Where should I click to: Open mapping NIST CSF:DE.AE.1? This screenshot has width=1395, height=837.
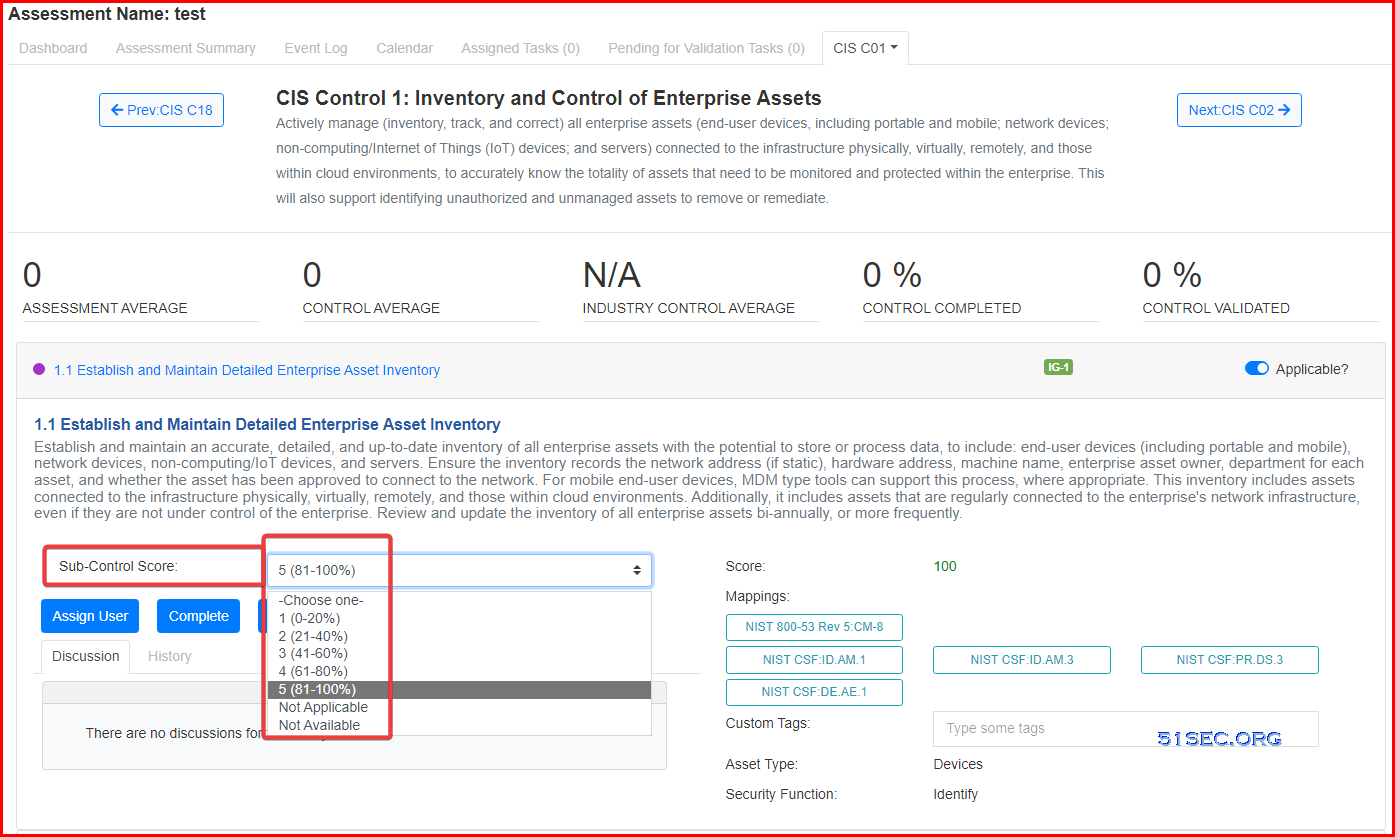coord(814,692)
